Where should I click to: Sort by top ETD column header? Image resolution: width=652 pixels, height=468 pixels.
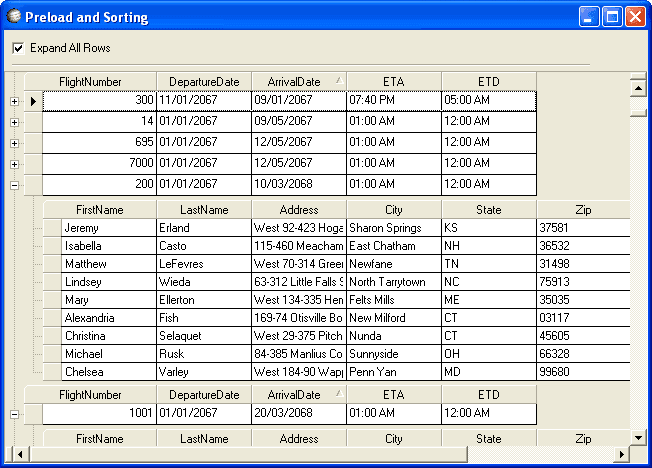tap(489, 82)
